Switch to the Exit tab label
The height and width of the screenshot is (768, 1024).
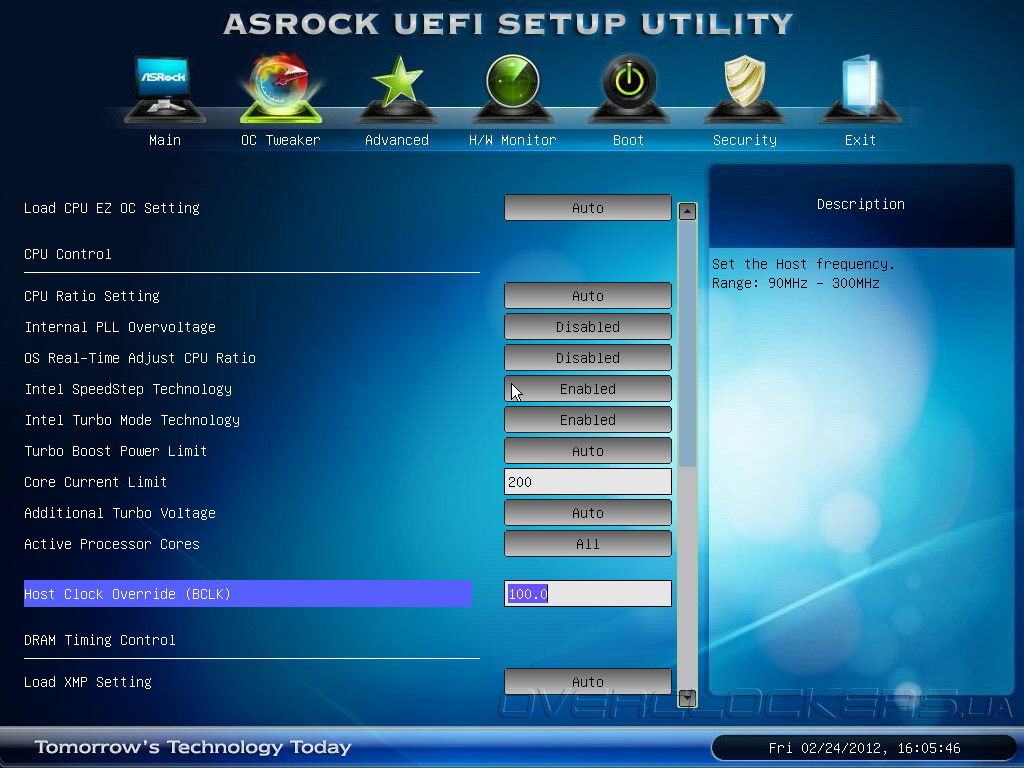(x=860, y=140)
